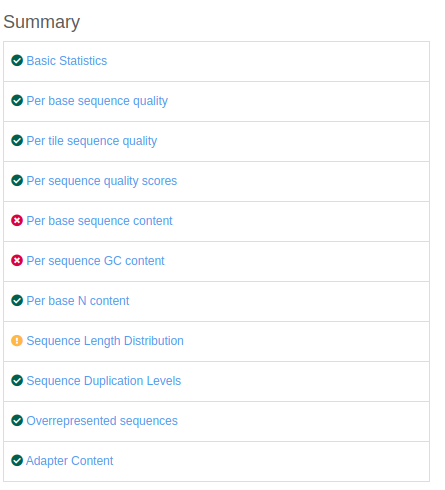Click the check icon beside Per sequence quality scores
Viewport: 445px width, 490px height.
[x=17, y=181]
